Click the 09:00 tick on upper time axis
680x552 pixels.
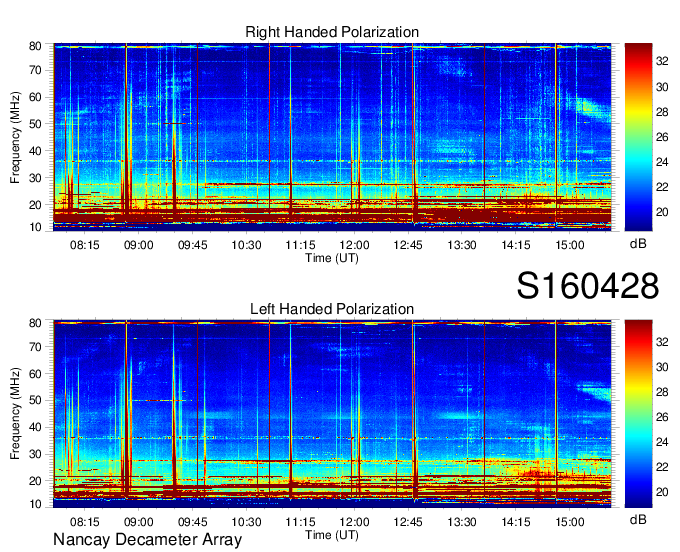(139, 245)
